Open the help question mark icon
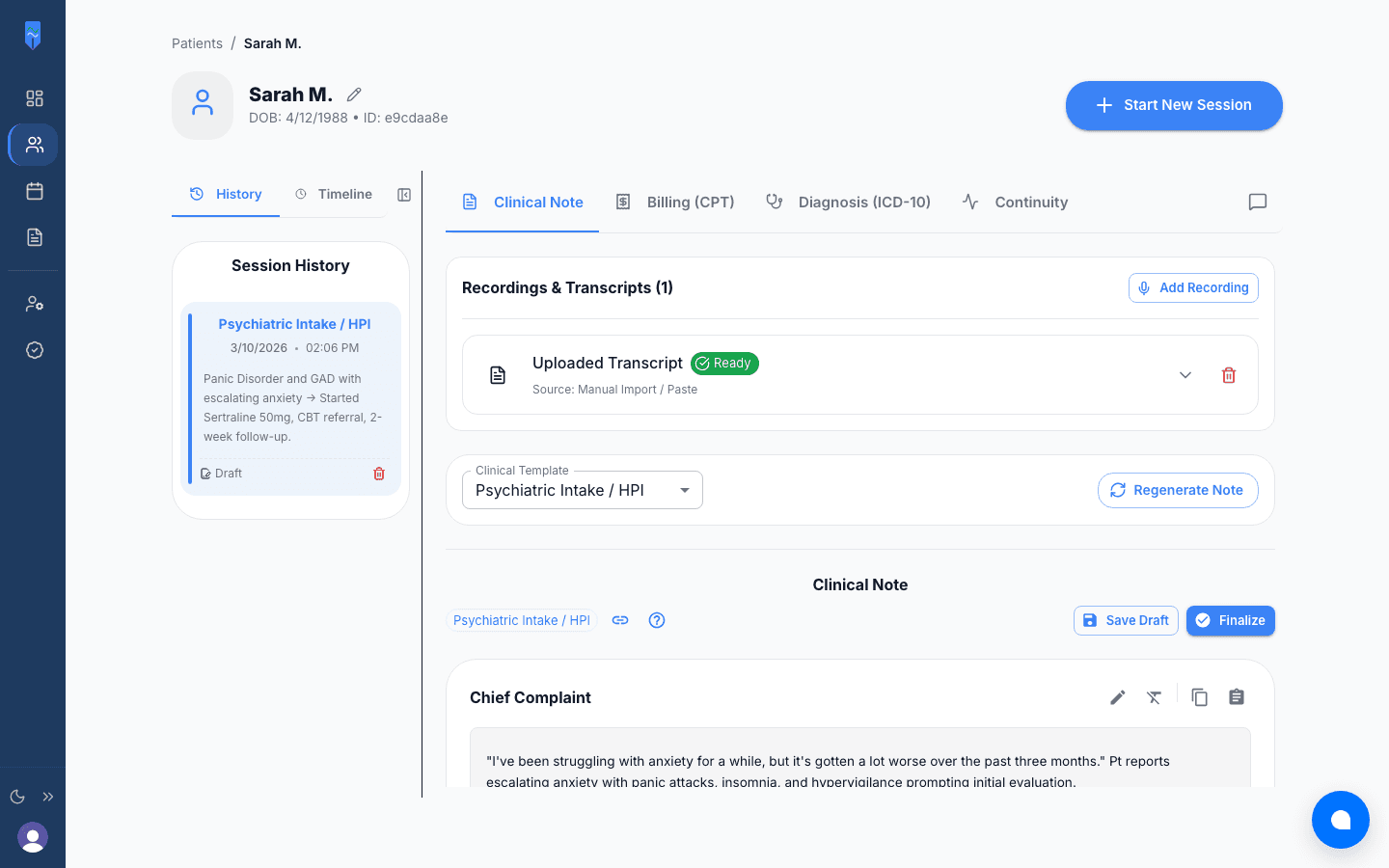Image resolution: width=1389 pixels, height=868 pixels. pos(657,620)
